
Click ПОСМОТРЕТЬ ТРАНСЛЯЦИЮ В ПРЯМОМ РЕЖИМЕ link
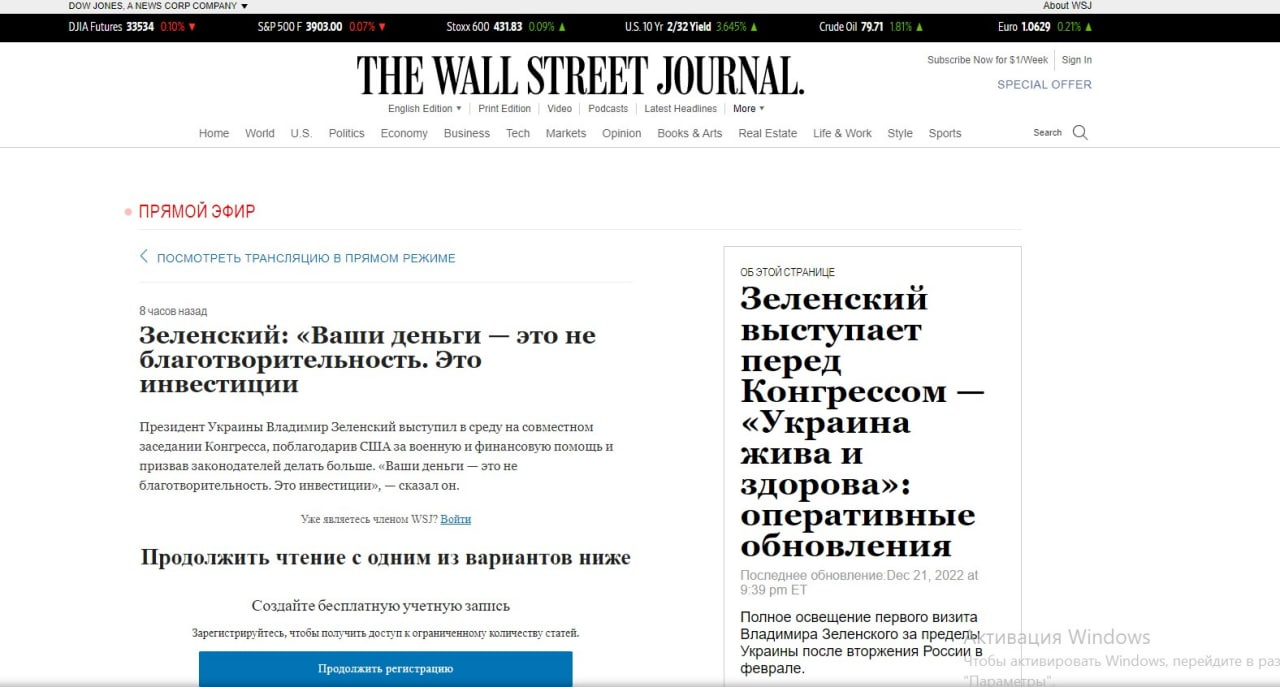(306, 258)
